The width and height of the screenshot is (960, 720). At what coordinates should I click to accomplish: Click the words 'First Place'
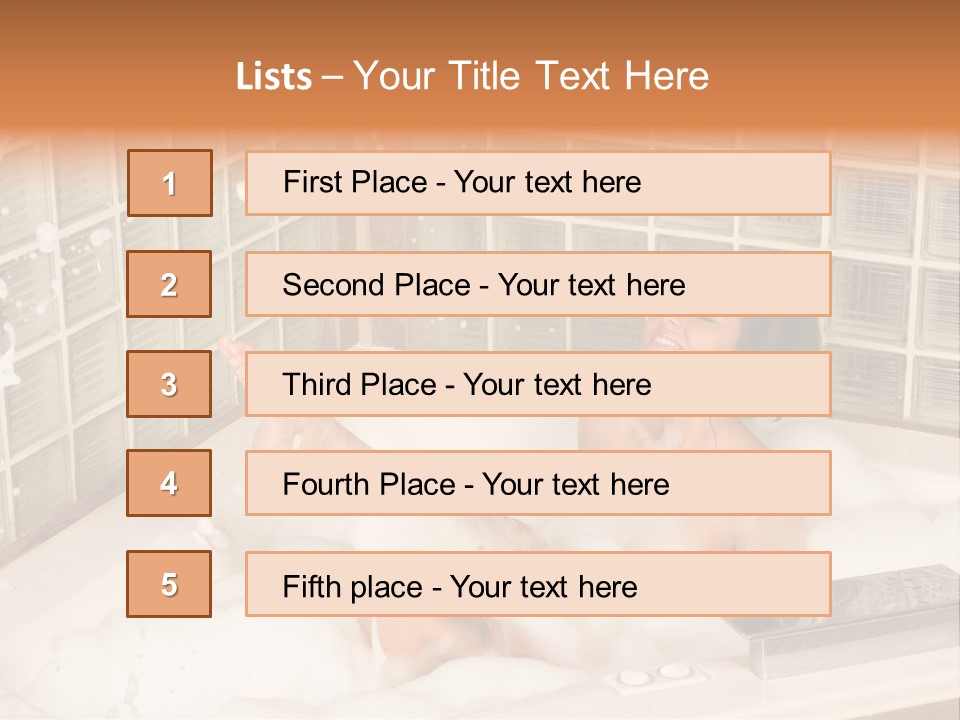pos(355,182)
